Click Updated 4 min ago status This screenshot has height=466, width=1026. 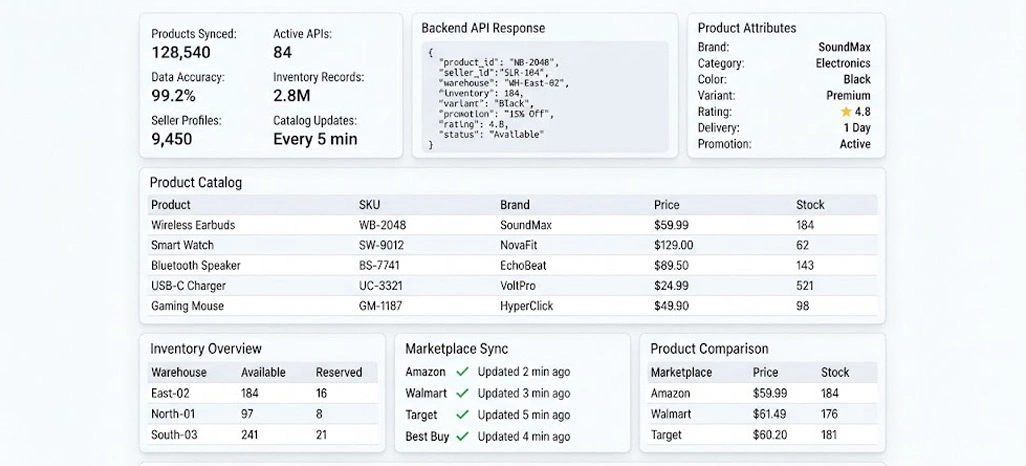pos(523,437)
